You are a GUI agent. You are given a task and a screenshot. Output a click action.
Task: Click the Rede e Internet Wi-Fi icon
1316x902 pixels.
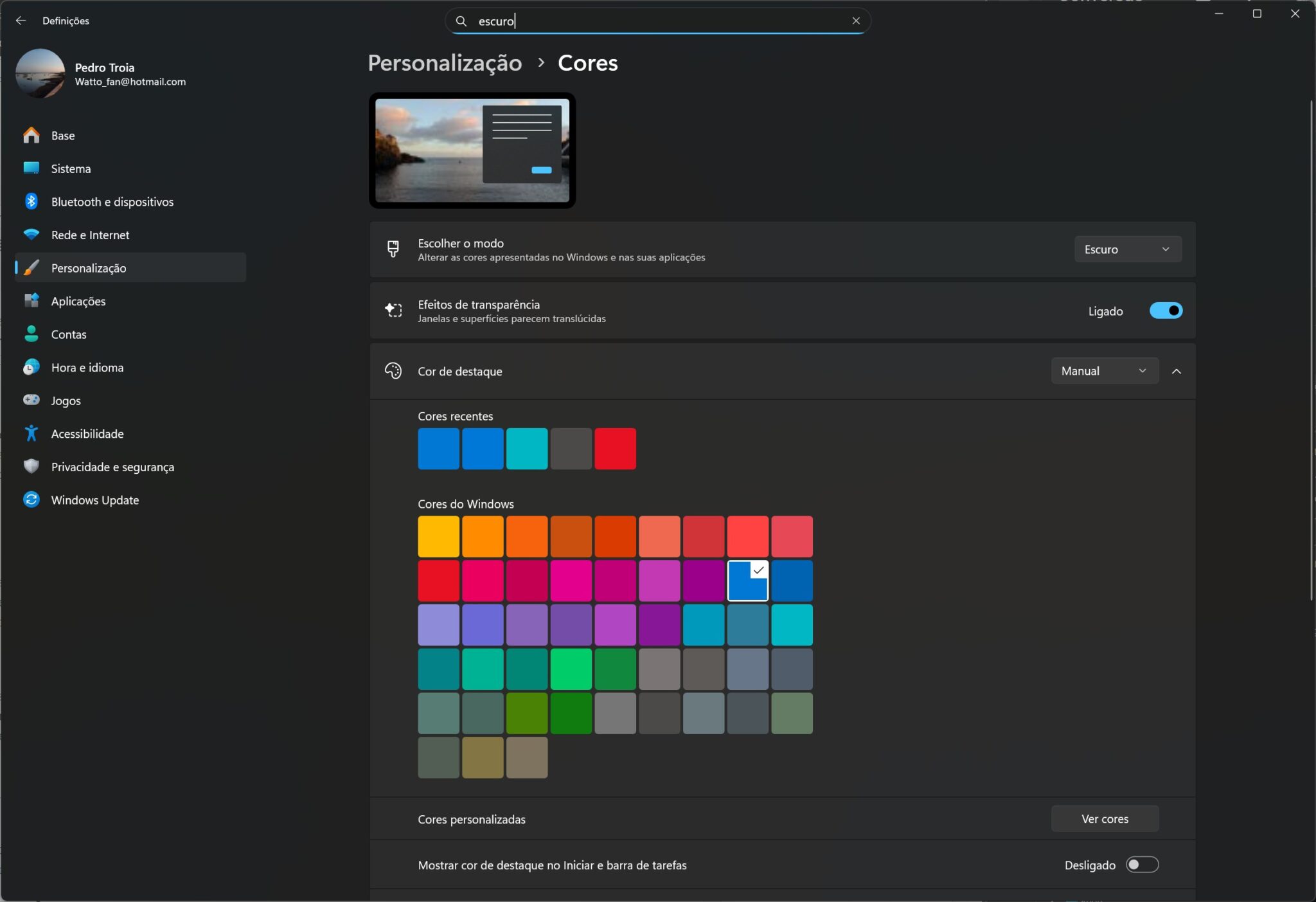31,235
